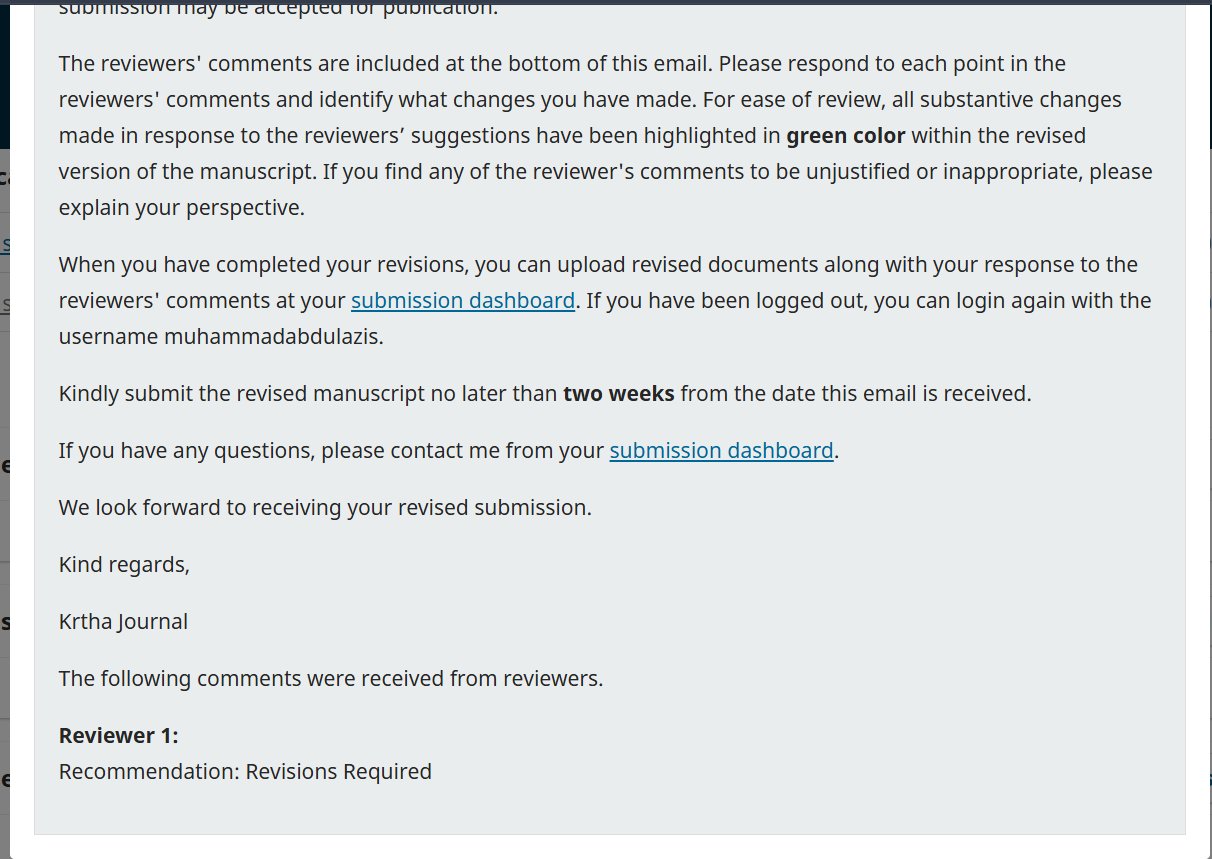The width and height of the screenshot is (1212, 859).
Task: Open the submission dashboard link after 'contact me from your'
Action: click(x=722, y=450)
